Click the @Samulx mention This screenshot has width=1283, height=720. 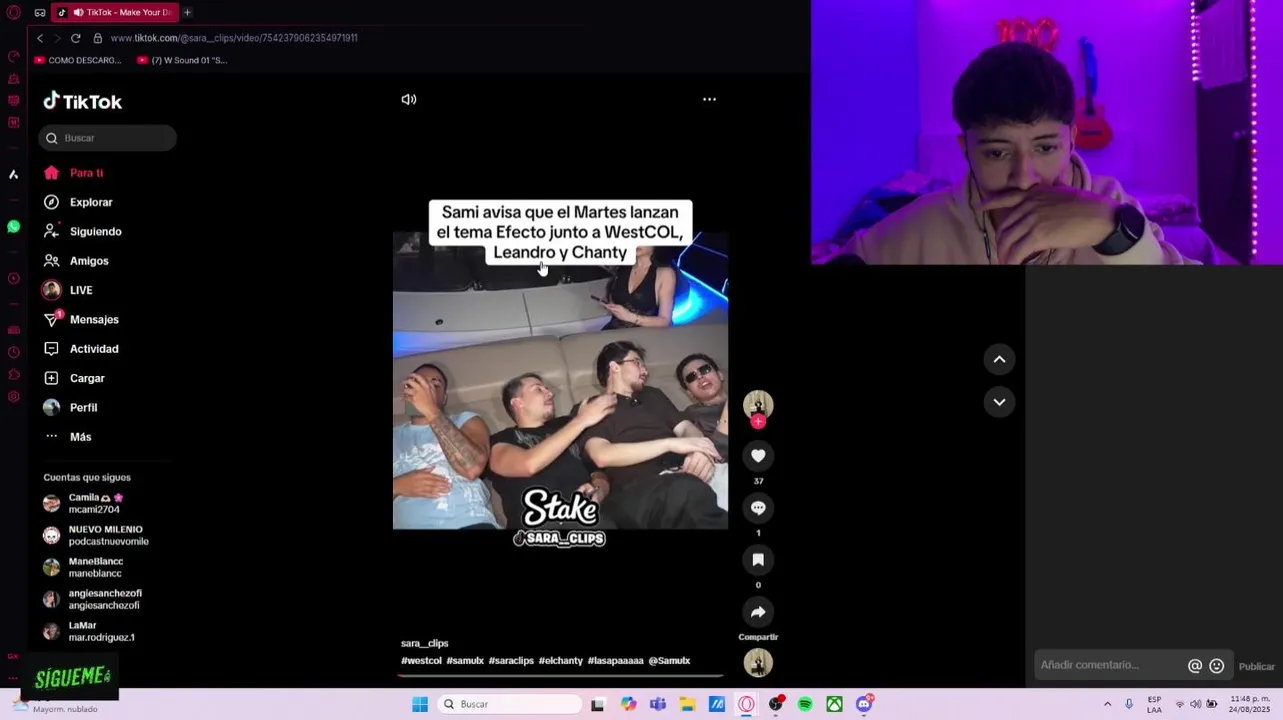669,661
